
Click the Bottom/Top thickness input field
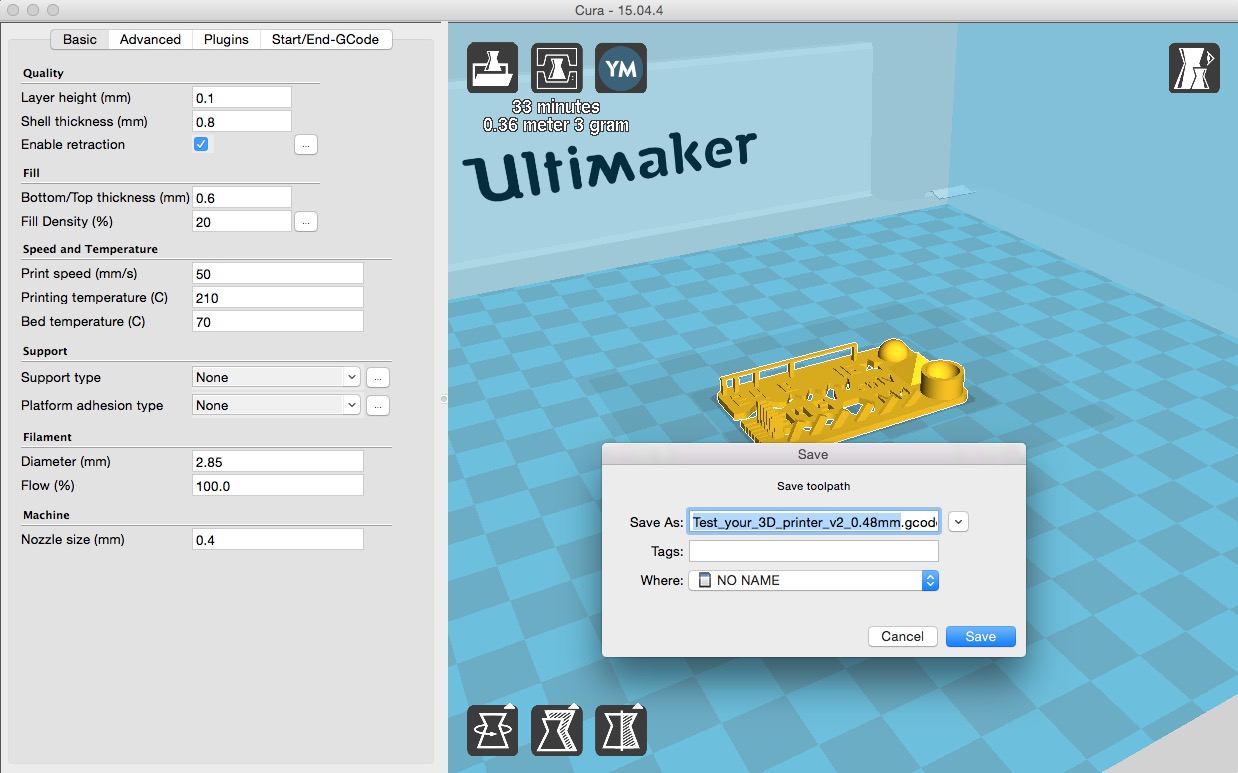(x=242, y=197)
